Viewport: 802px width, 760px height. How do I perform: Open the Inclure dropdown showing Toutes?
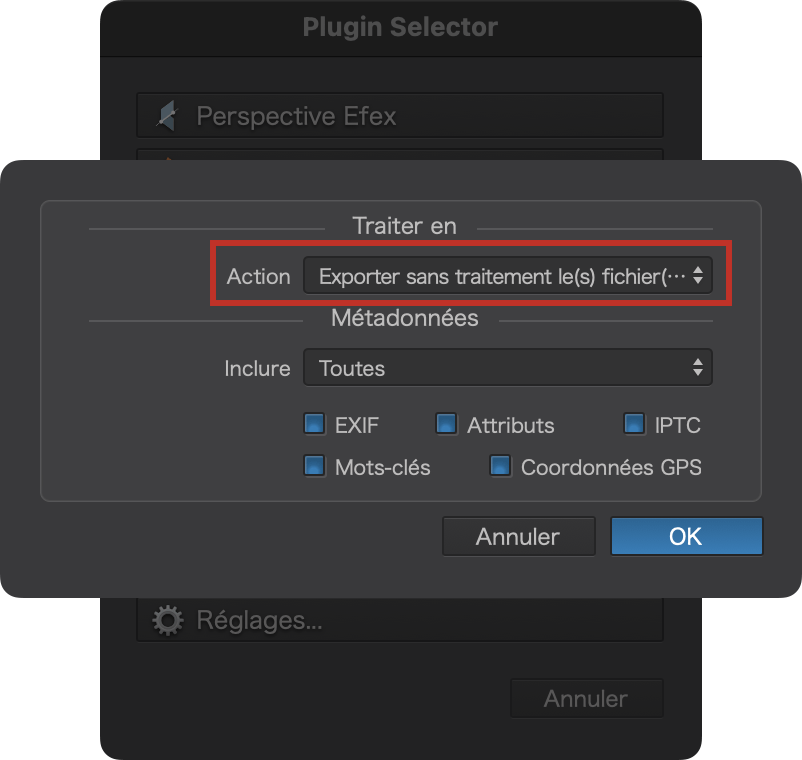click(x=507, y=368)
